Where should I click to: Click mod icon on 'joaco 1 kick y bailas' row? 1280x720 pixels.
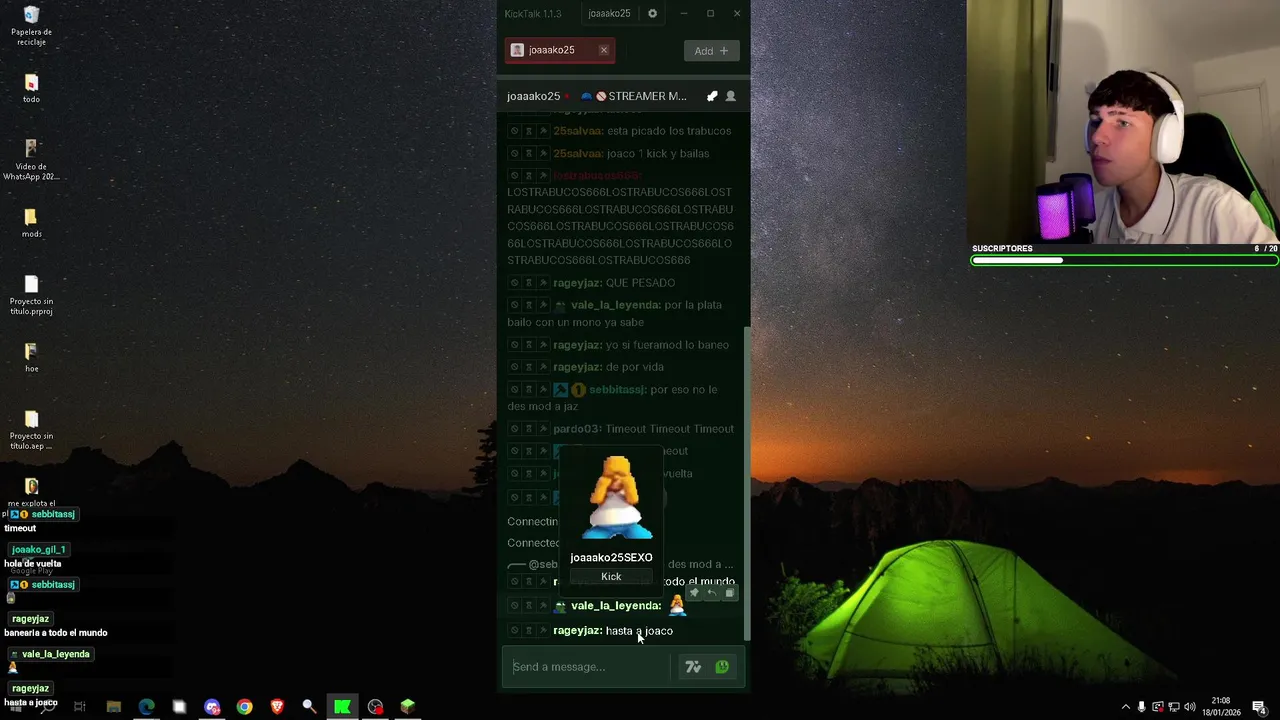[x=543, y=154]
